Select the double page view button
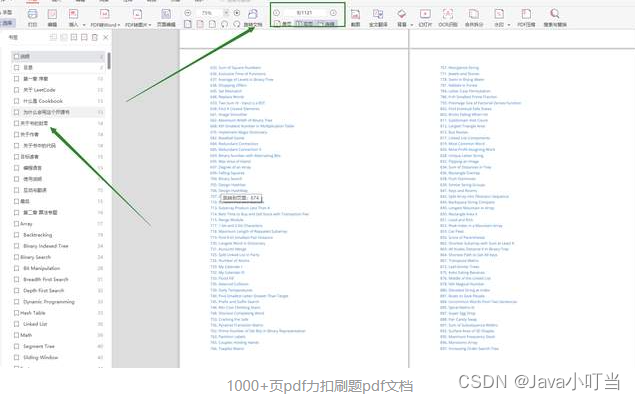635x400 pixels. (305, 24)
